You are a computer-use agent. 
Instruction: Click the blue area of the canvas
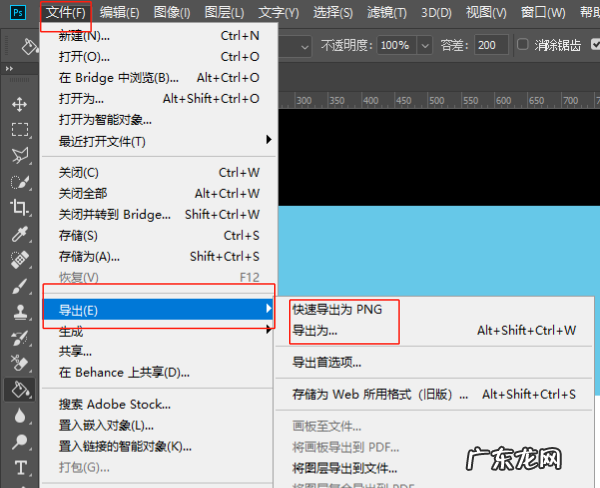pyautogui.click(x=439, y=251)
